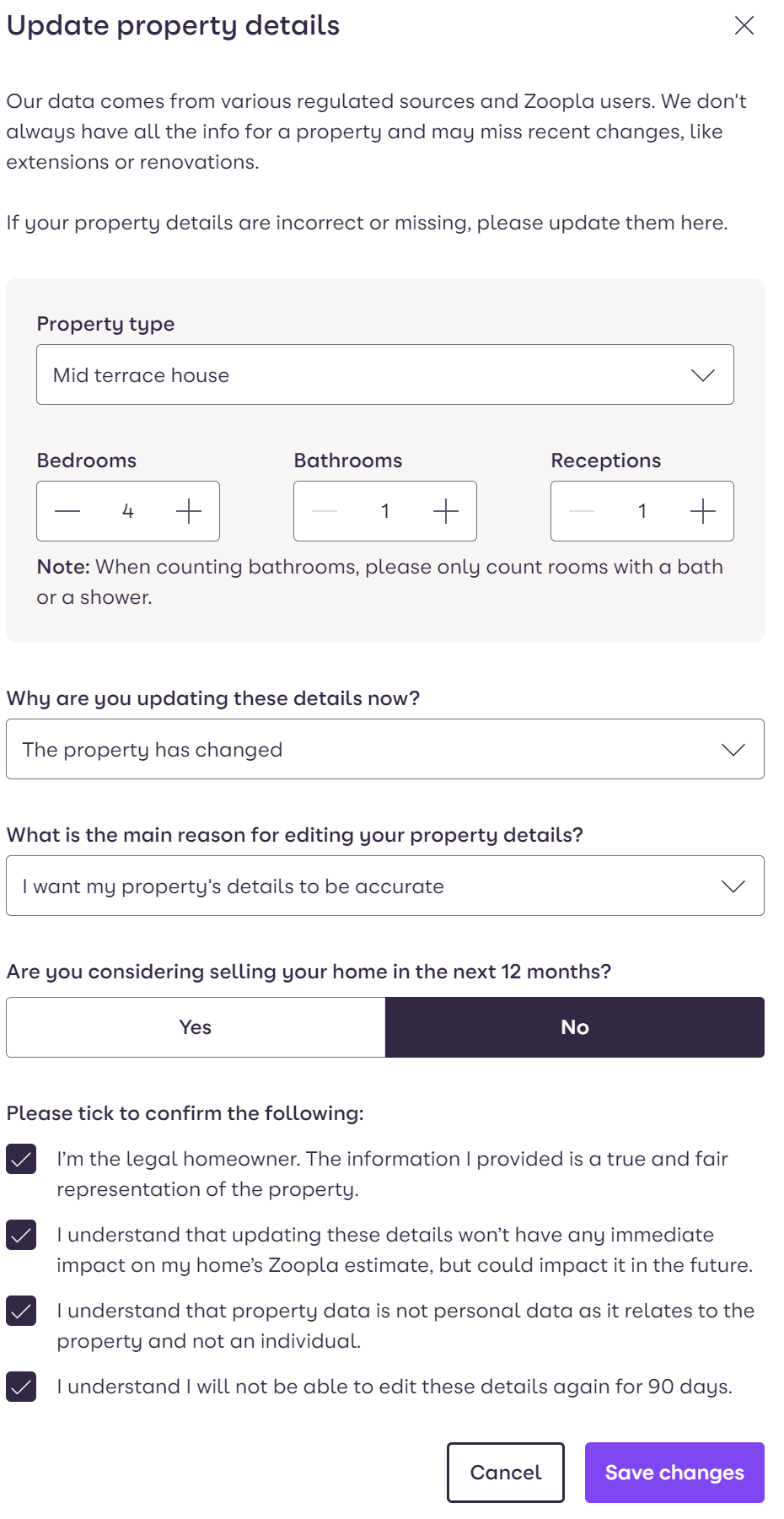
Task: Select Yes for considering selling
Action: click(195, 1026)
